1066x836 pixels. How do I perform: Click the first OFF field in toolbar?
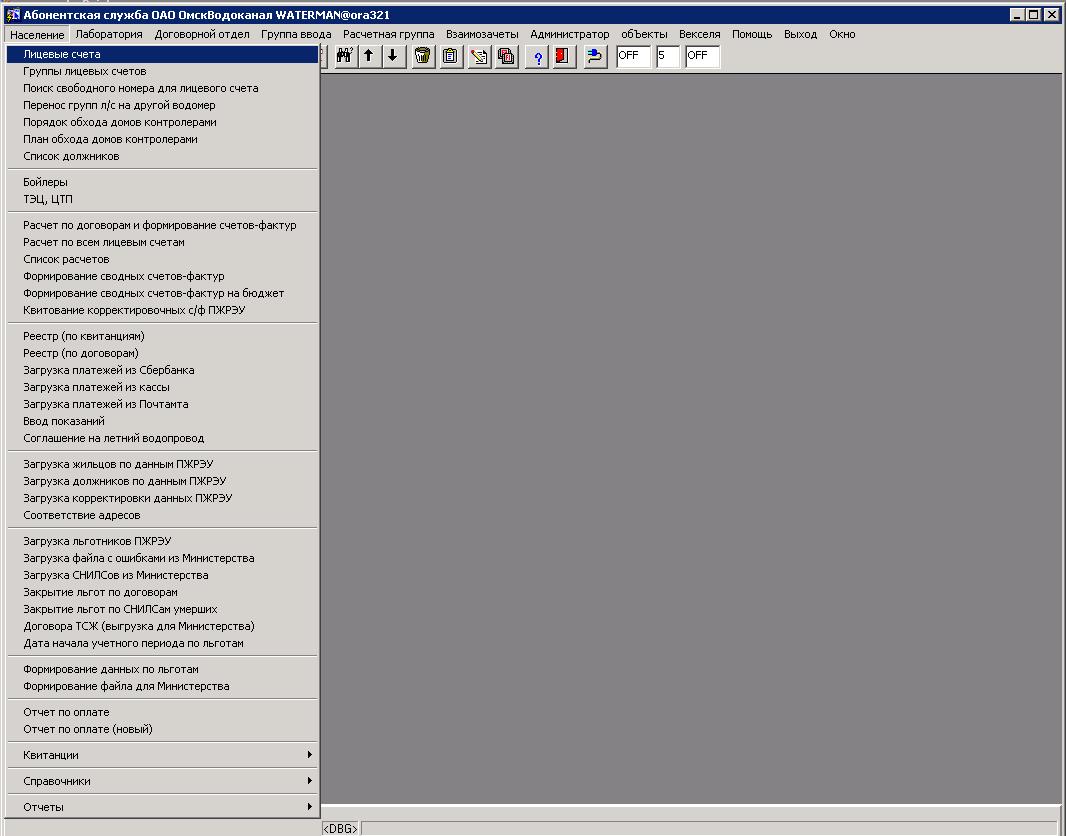[633, 56]
